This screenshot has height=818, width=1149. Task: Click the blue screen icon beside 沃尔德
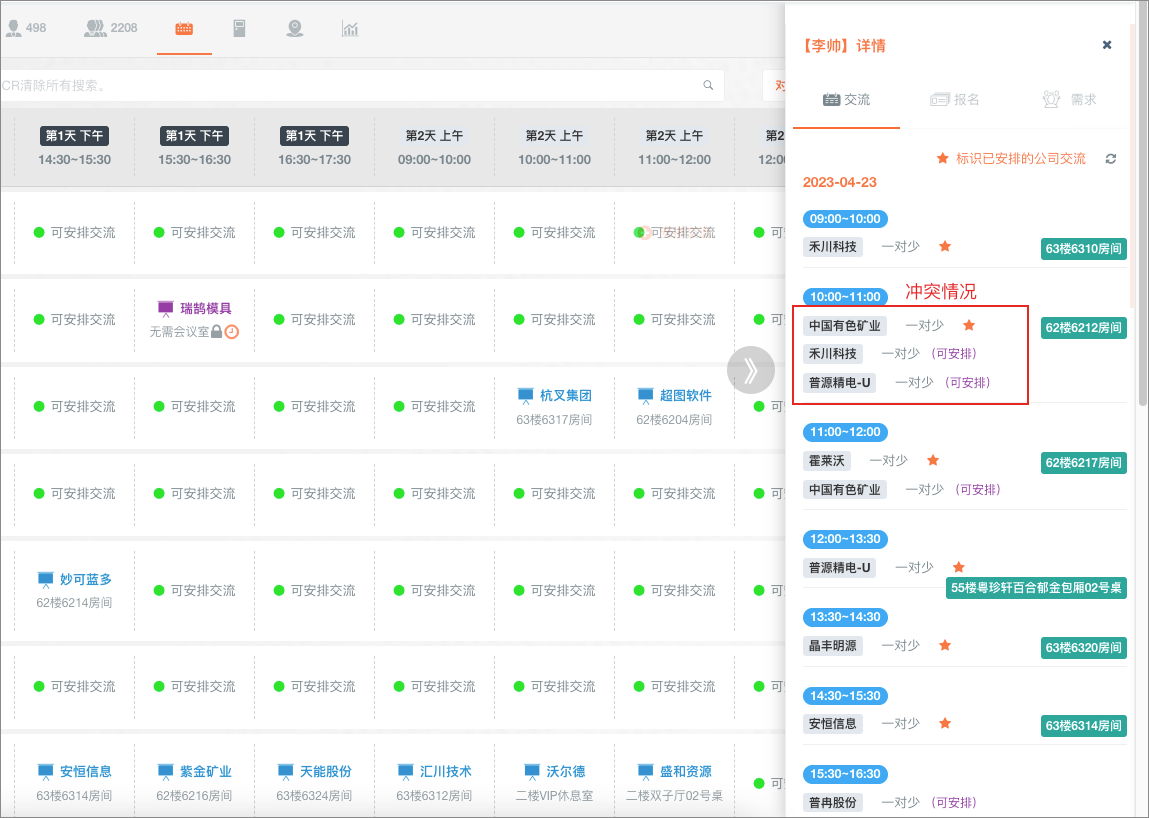coord(532,772)
